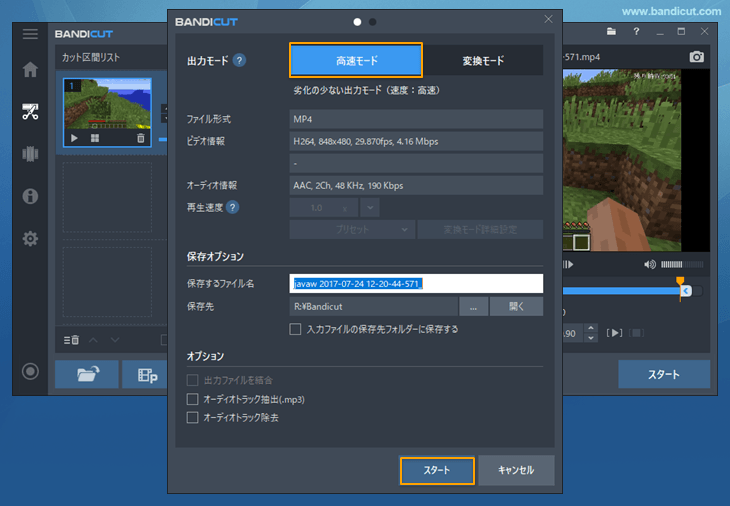This screenshot has height=506, width=730.
Task: Select the first page dot indicator
Action: pyautogui.click(x=357, y=22)
